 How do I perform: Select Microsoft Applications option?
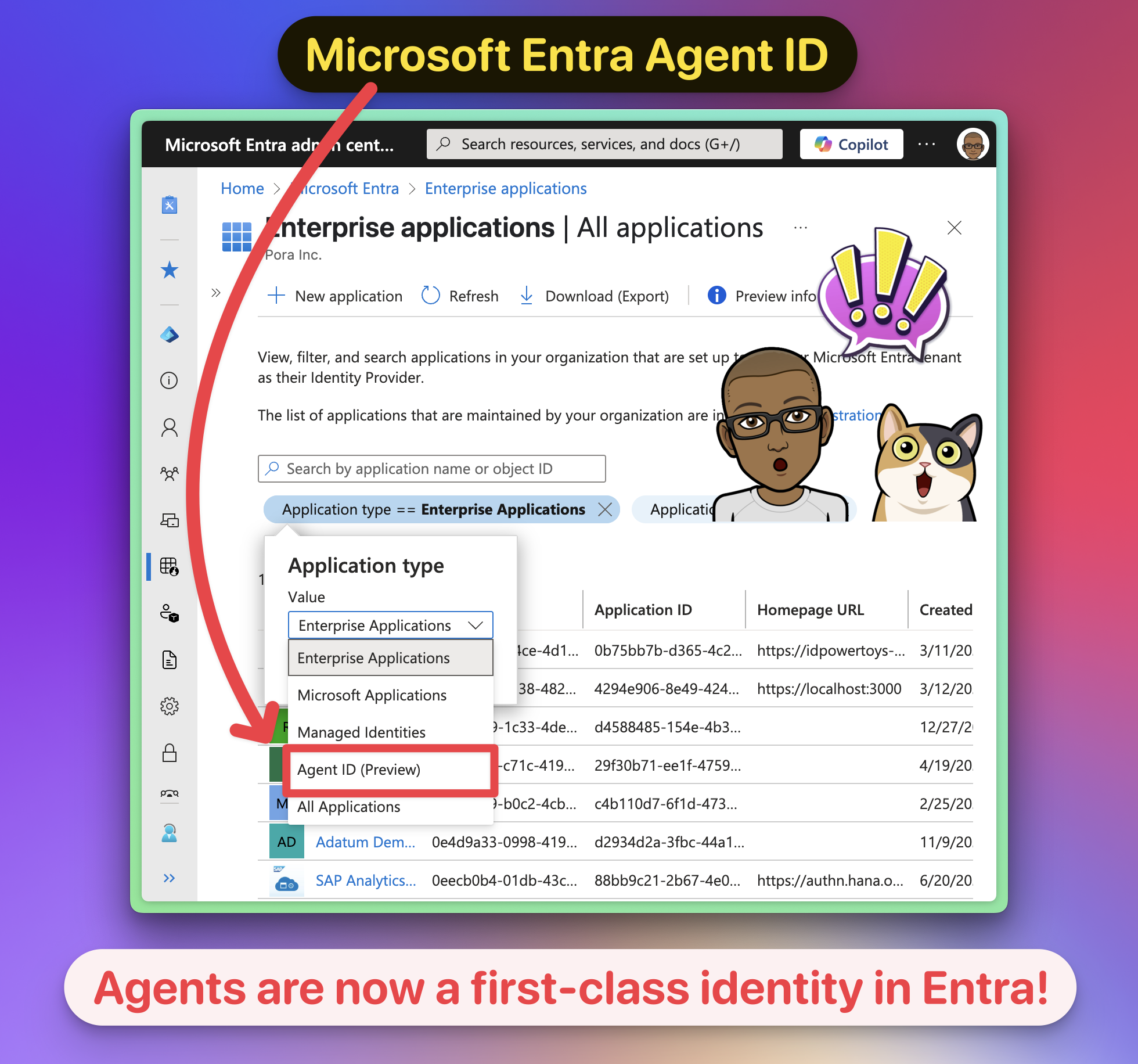(x=390, y=695)
